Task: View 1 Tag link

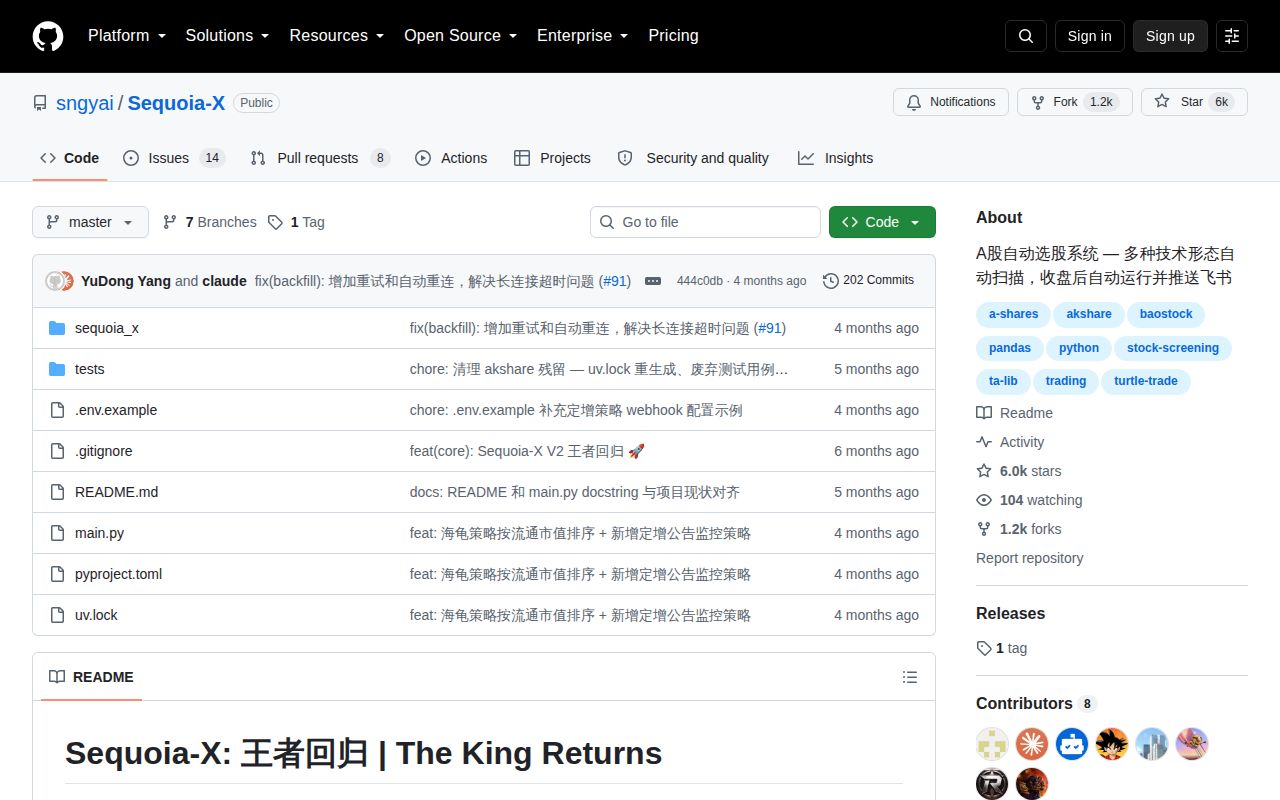Action: (x=297, y=222)
